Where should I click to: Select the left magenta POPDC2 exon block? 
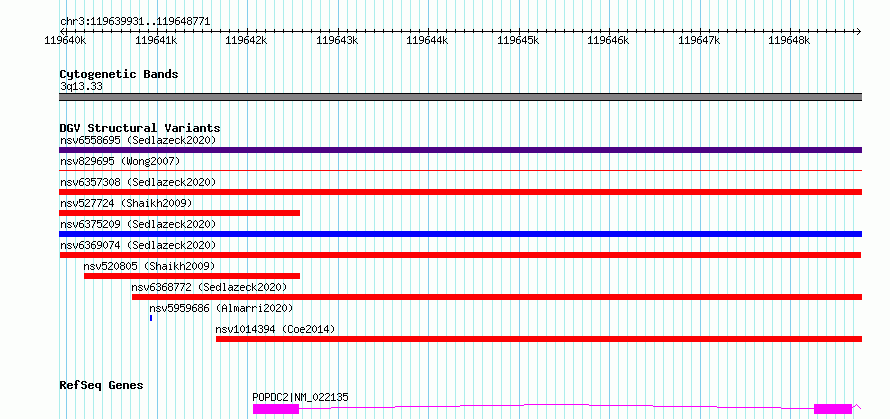pos(276,409)
